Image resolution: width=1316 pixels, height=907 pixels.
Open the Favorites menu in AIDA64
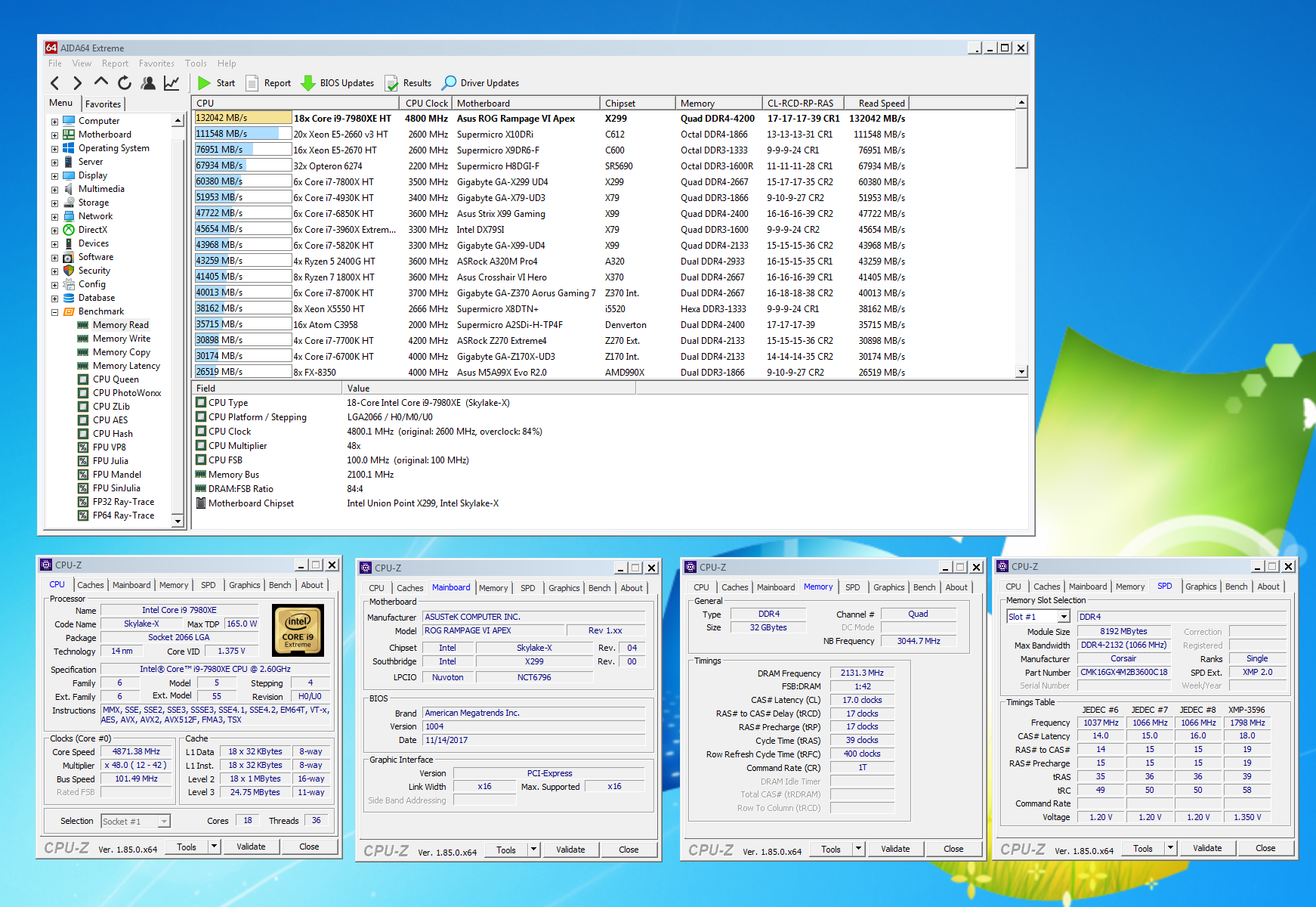click(156, 63)
